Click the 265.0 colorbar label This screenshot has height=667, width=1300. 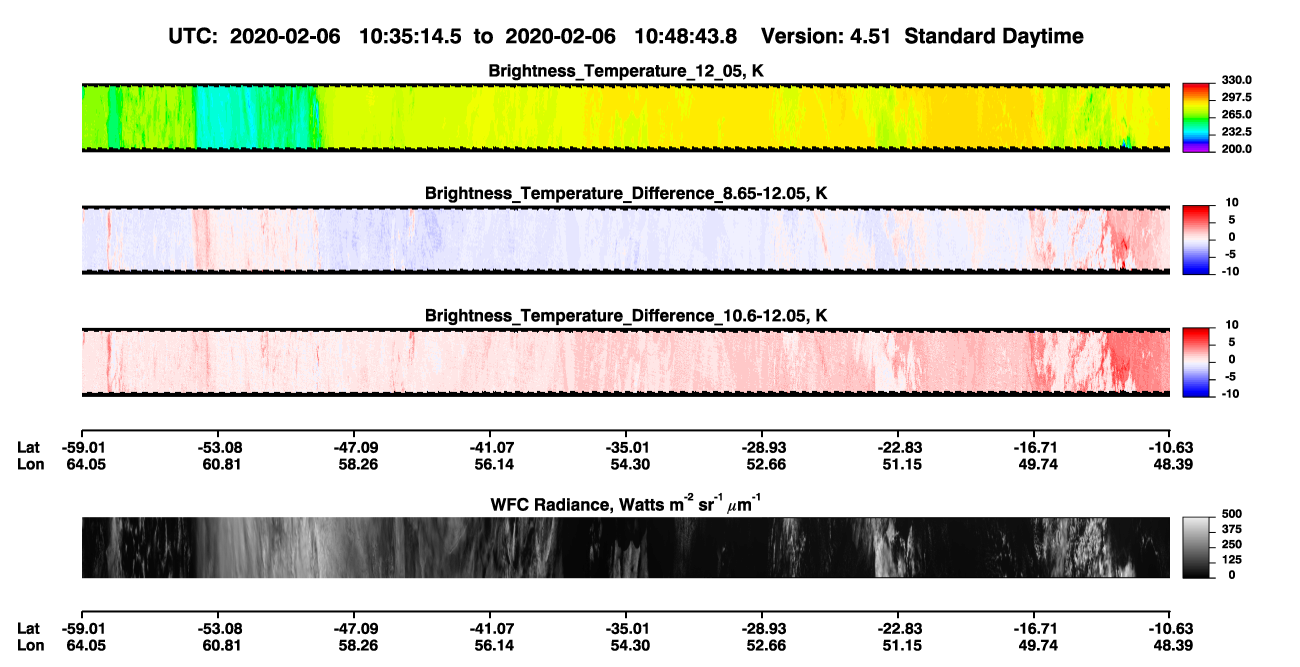click(x=1236, y=115)
